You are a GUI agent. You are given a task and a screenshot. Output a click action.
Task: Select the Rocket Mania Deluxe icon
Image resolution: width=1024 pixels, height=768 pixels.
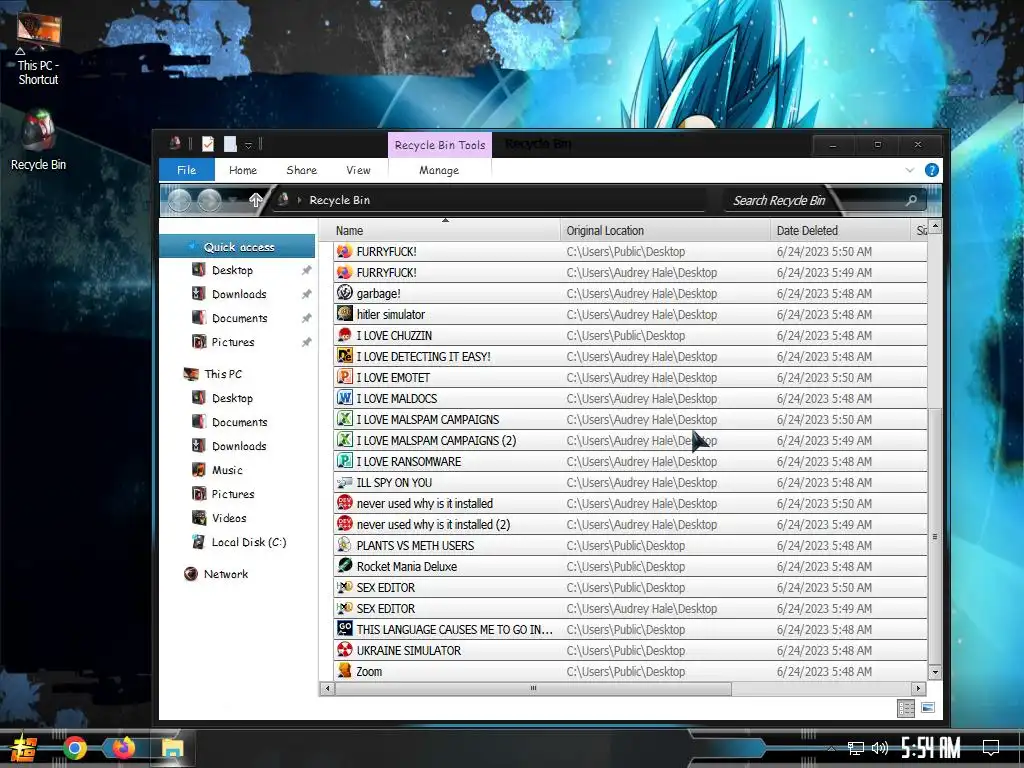pyautogui.click(x=344, y=566)
